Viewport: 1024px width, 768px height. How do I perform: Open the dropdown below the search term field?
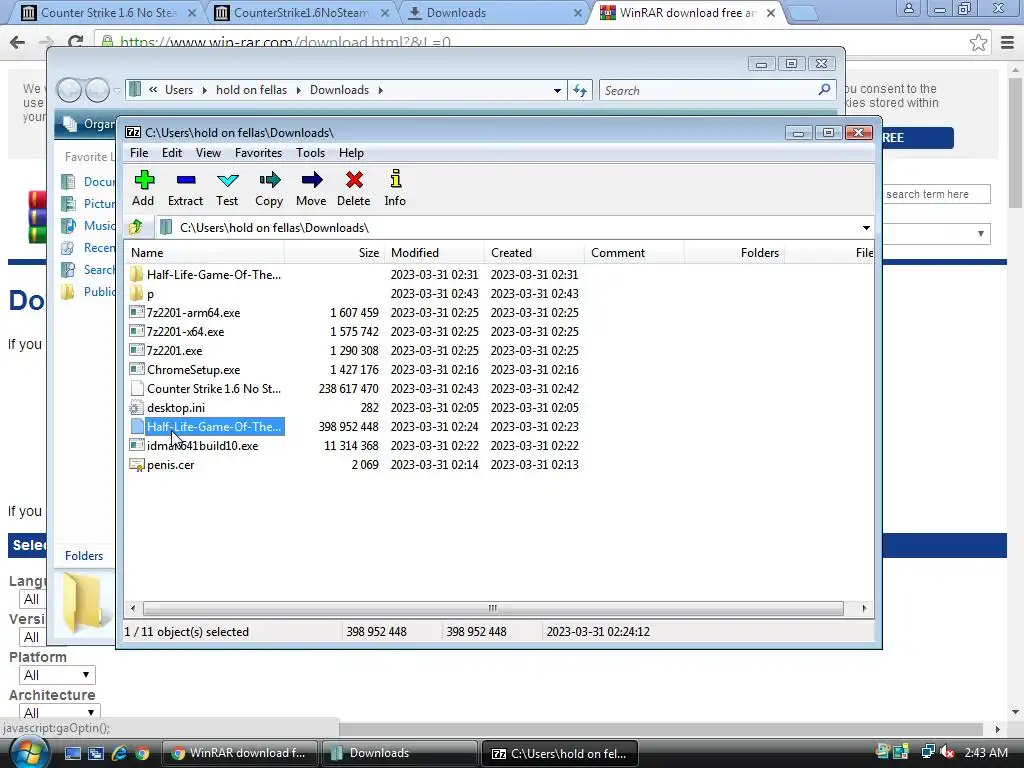[x=936, y=233]
